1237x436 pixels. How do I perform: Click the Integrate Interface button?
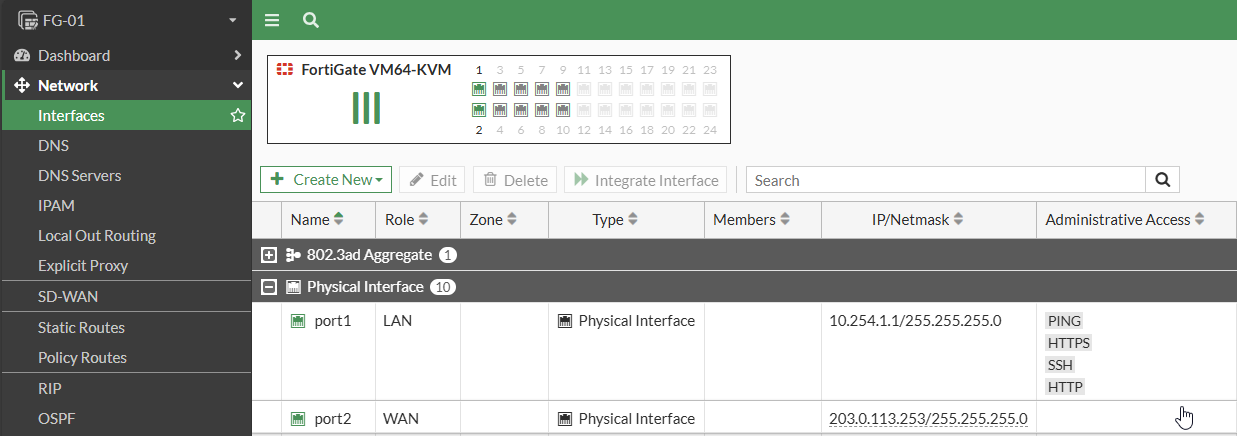[646, 180]
